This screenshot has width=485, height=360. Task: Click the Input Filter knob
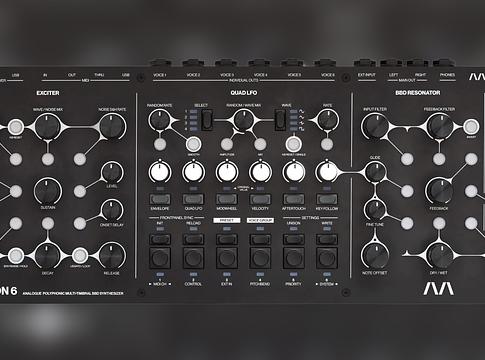point(375,127)
